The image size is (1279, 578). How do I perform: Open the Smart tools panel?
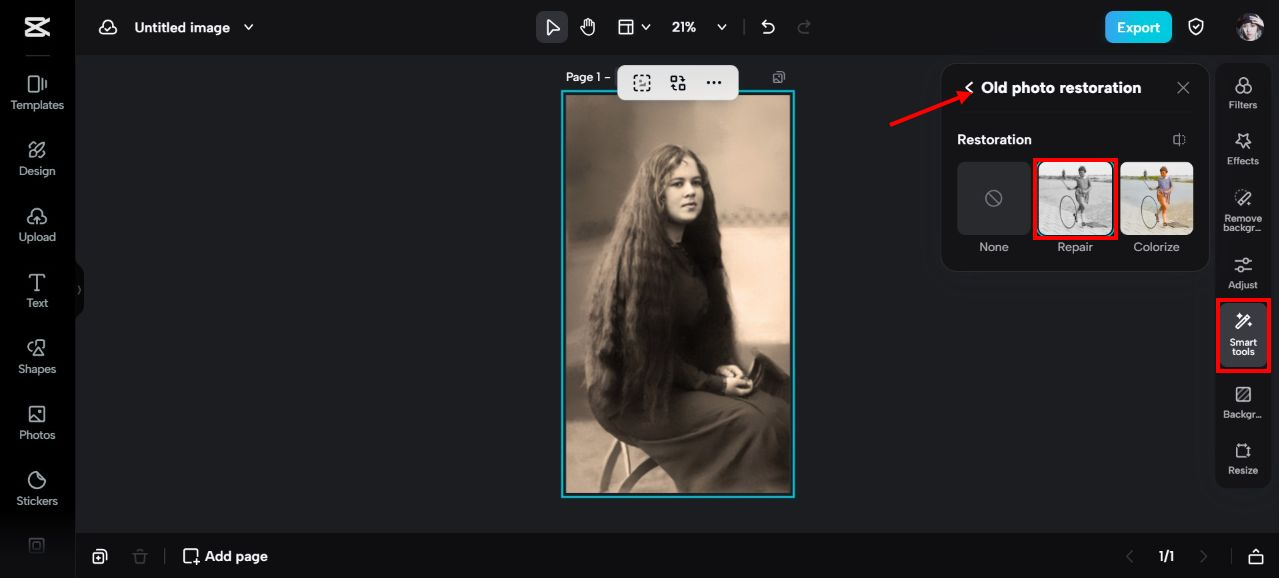tap(1243, 335)
